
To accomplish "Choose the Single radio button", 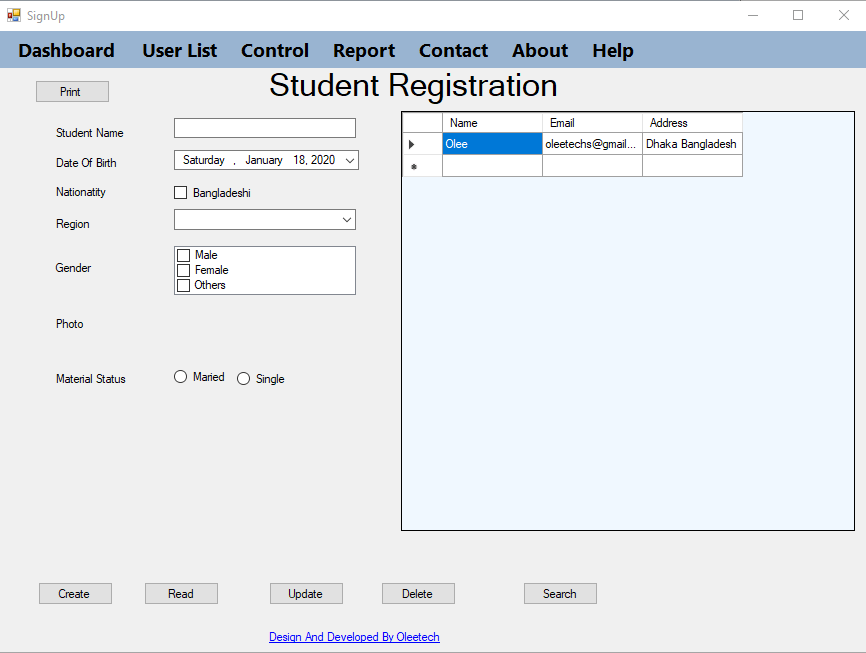I will (x=244, y=379).
